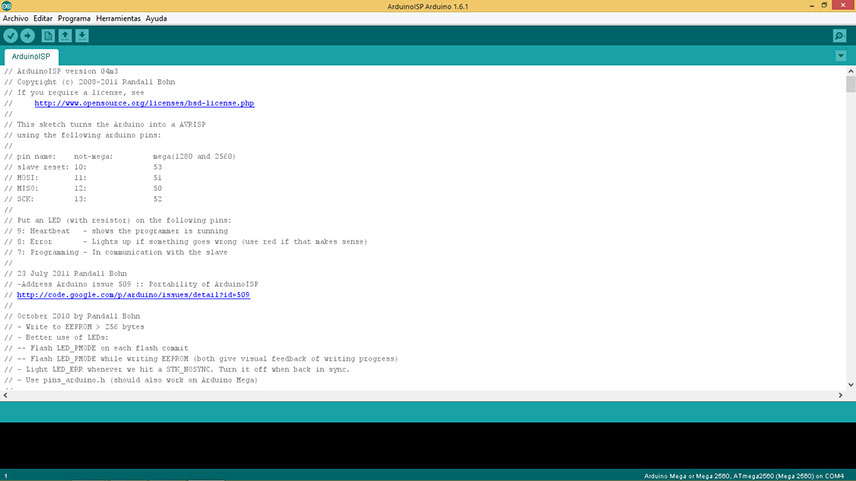Click the 'Light LED_ERR whenever' comment line
Screen dimensions: 856x481
coord(177,370)
